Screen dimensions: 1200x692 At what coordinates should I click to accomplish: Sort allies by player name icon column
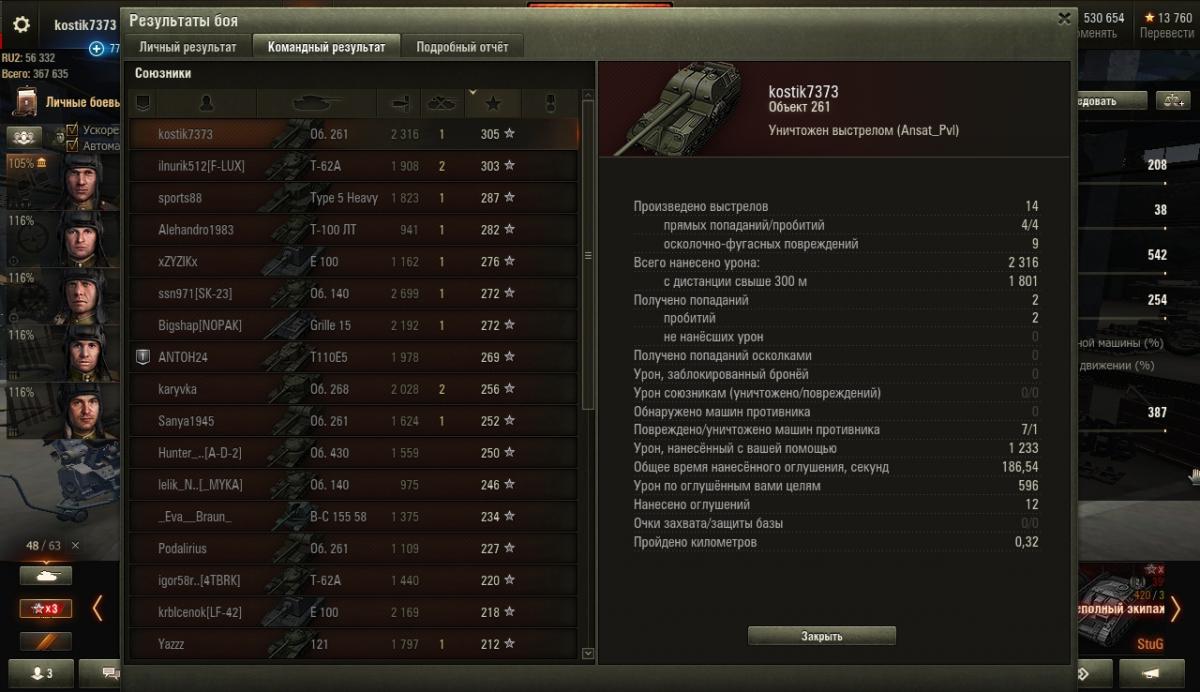point(206,103)
